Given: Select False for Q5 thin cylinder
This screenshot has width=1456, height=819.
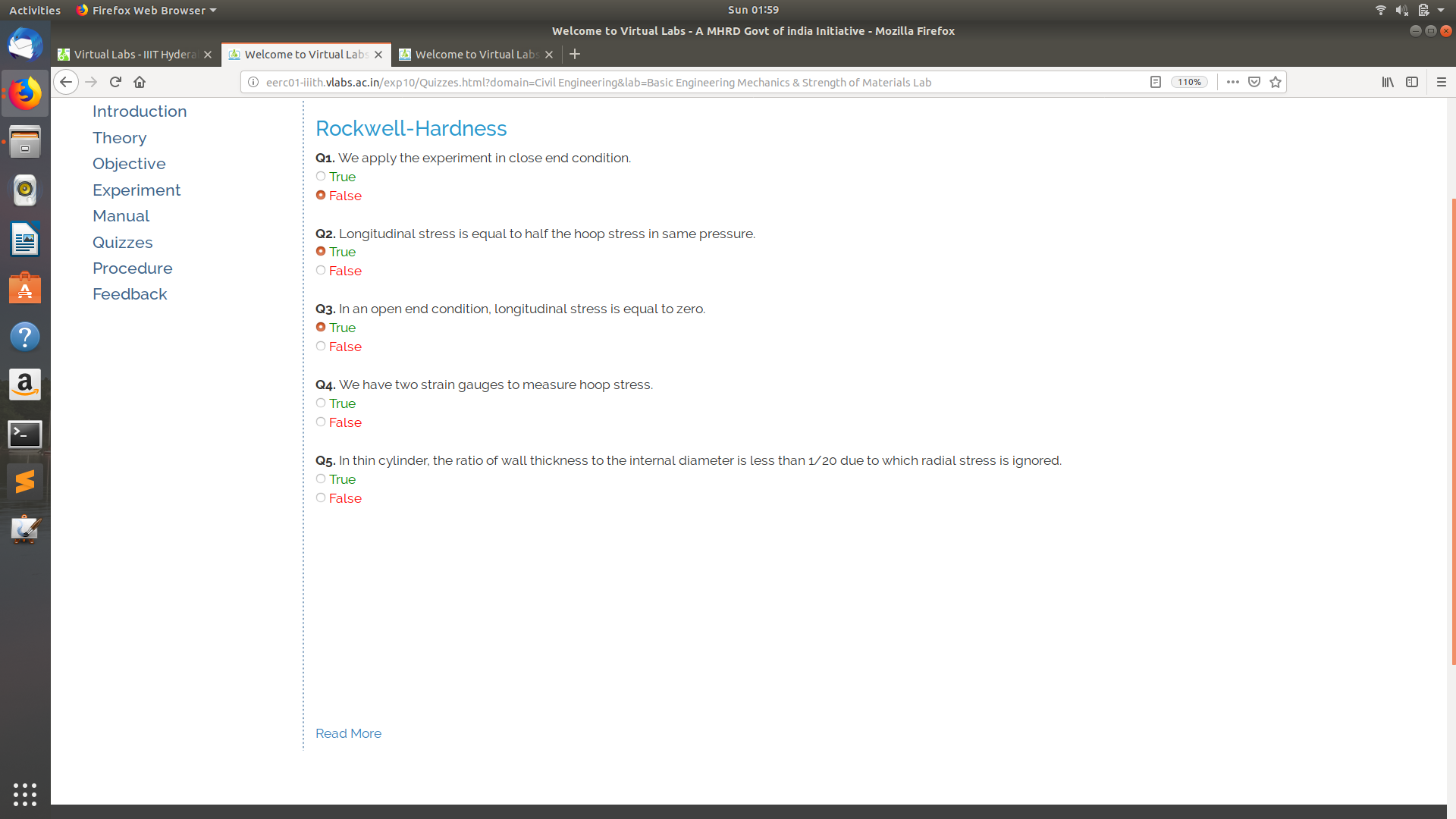Looking at the screenshot, I should 321,498.
